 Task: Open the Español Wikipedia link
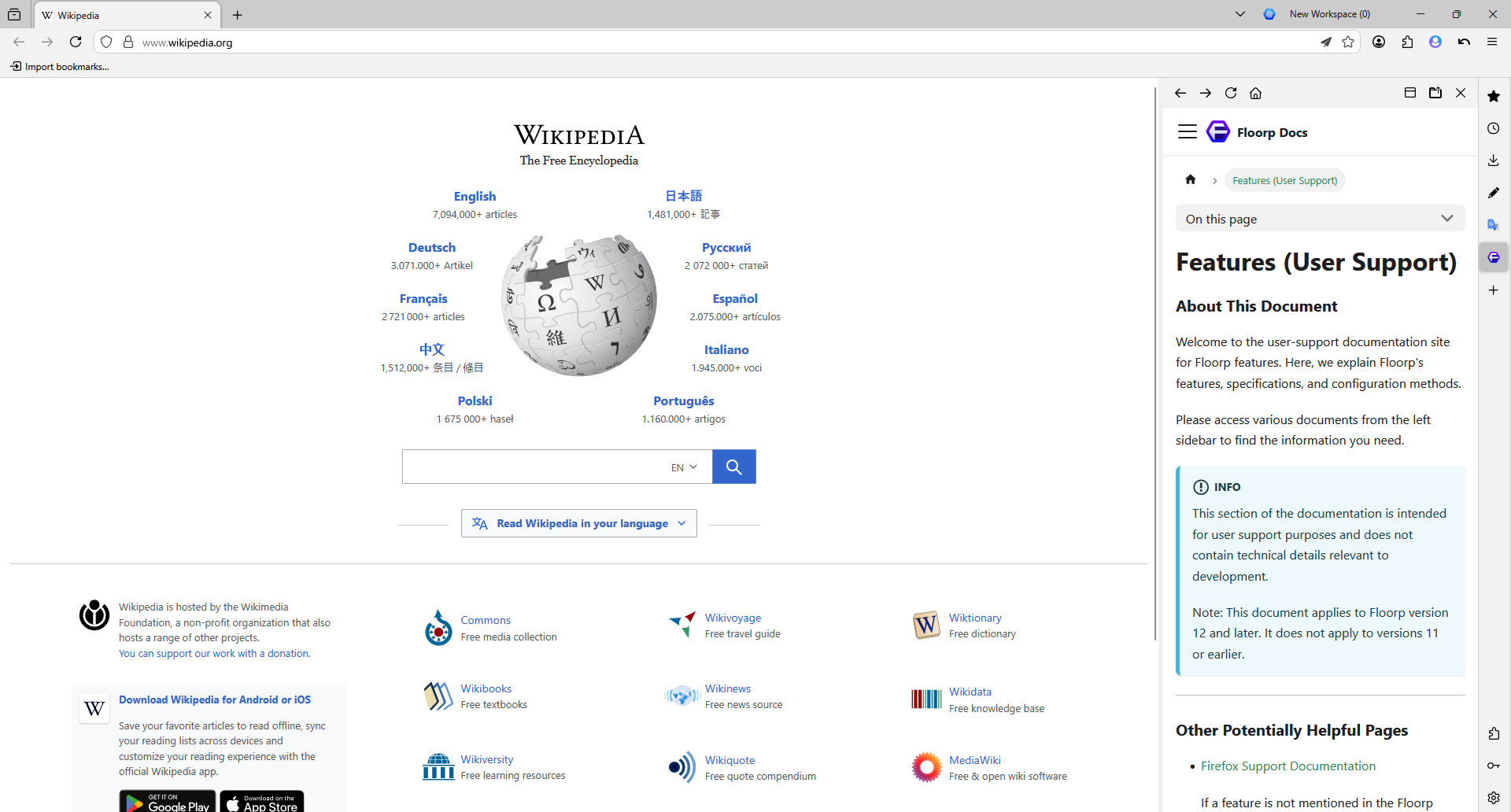735,298
